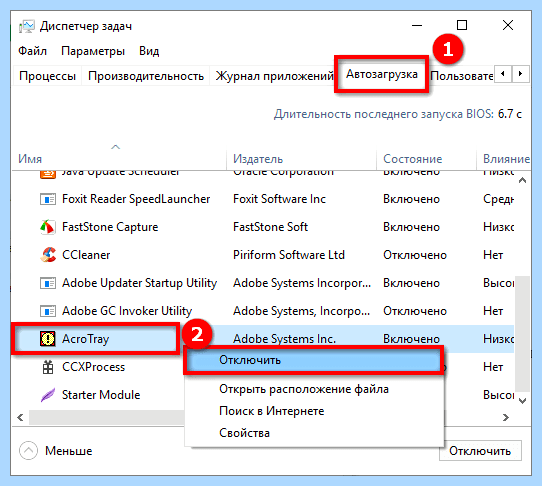Click the BIOS time value 6.7 с
Image resolution: width=542 pixels, height=486 pixels.
pos(510,114)
